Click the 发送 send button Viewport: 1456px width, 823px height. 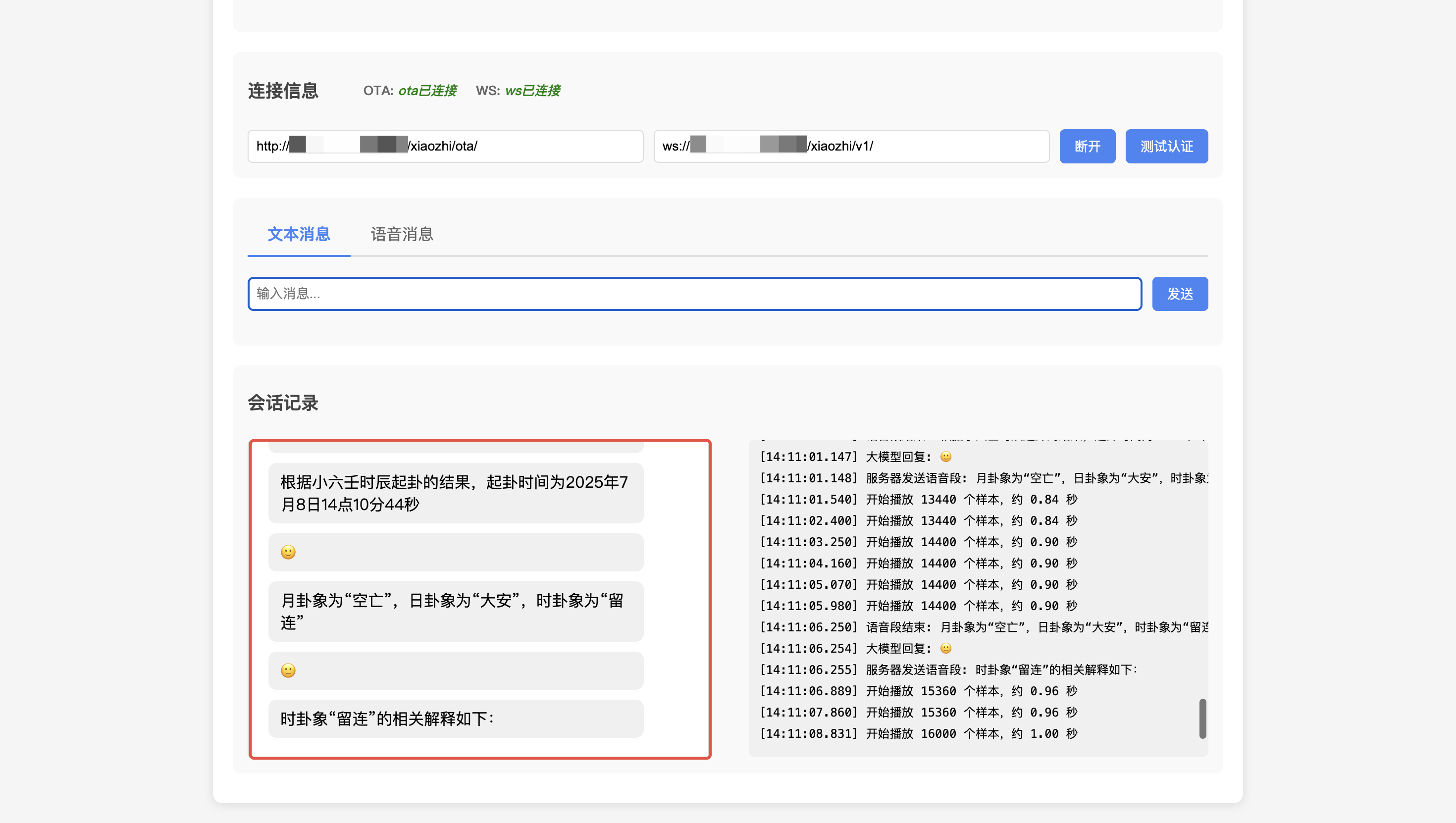[1180, 294]
